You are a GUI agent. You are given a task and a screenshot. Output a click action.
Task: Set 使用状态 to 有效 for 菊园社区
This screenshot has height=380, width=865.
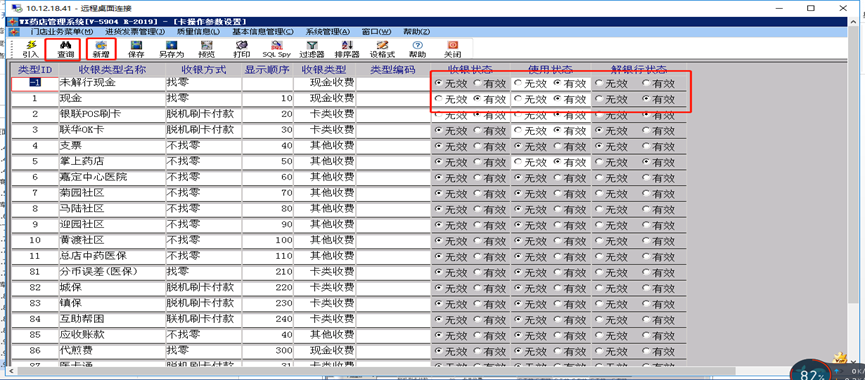pos(558,194)
